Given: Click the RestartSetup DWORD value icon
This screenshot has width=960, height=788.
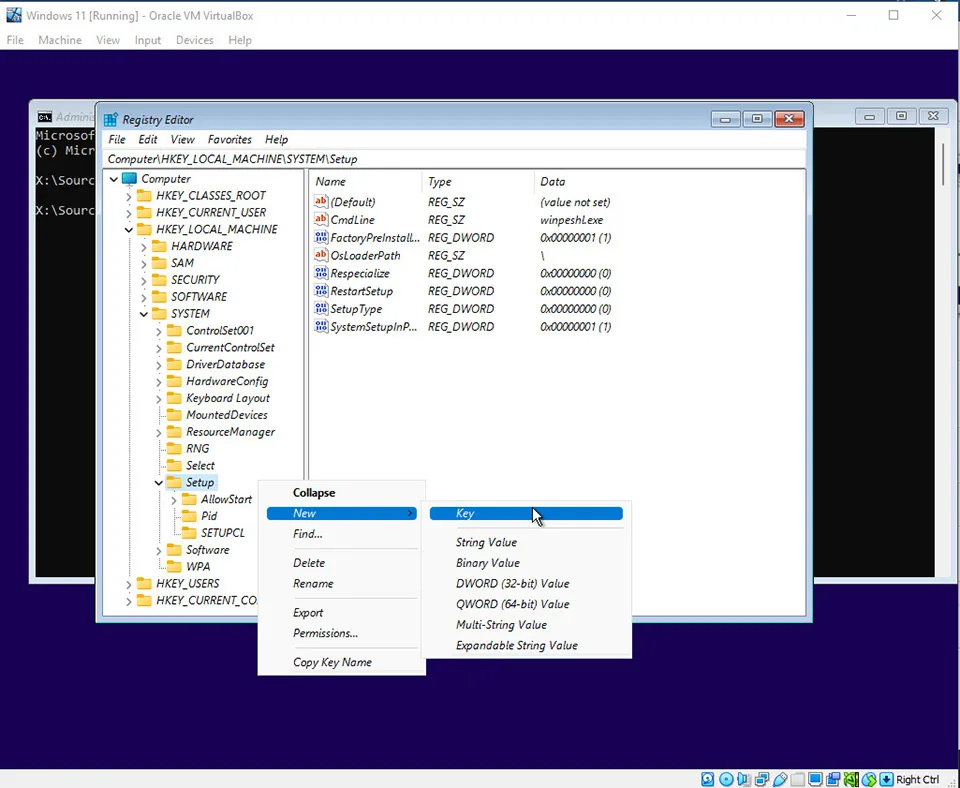Looking at the screenshot, I should pos(321,290).
